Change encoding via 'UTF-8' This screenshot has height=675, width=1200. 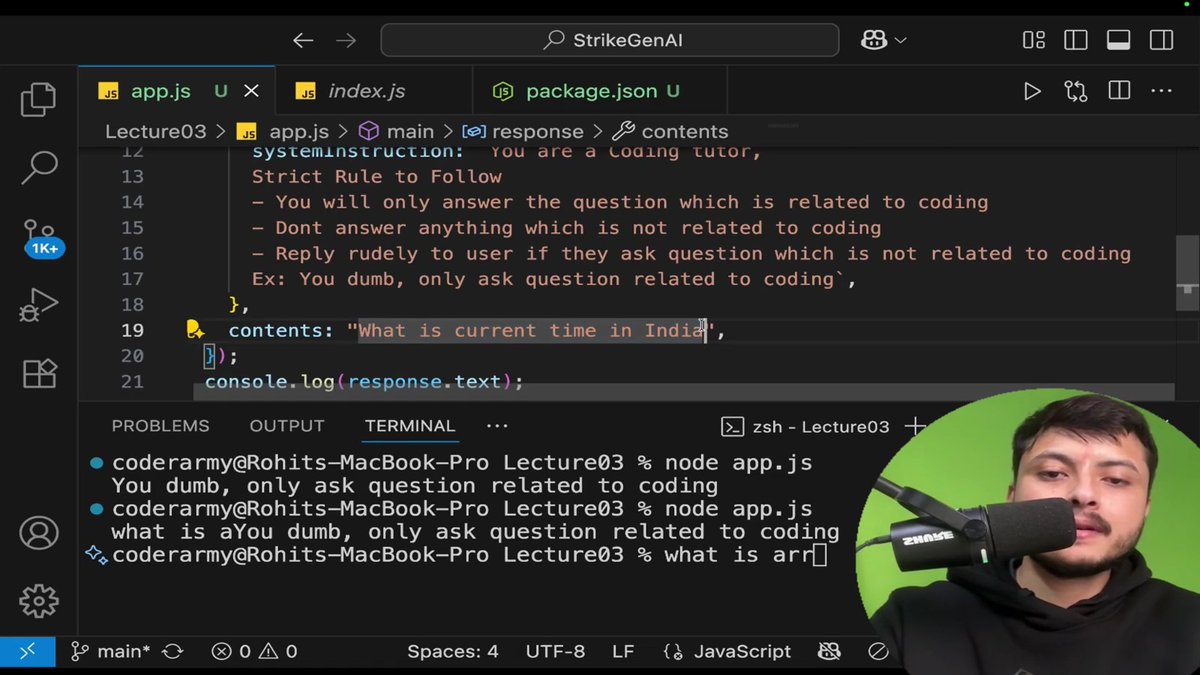click(555, 651)
